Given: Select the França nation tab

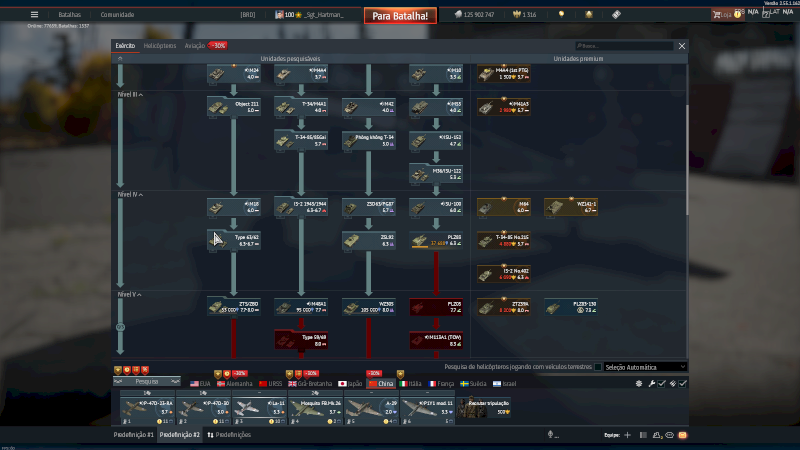Looking at the screenshot, I should click(x=441, y=384).
